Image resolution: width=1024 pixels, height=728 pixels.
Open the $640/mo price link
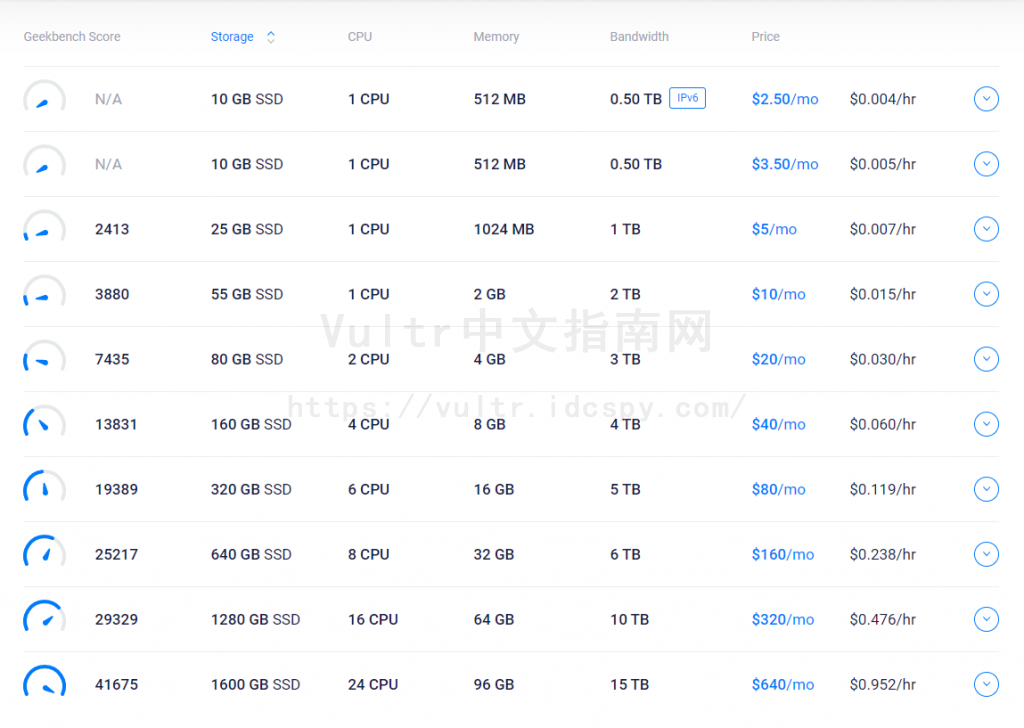[783, 684]
